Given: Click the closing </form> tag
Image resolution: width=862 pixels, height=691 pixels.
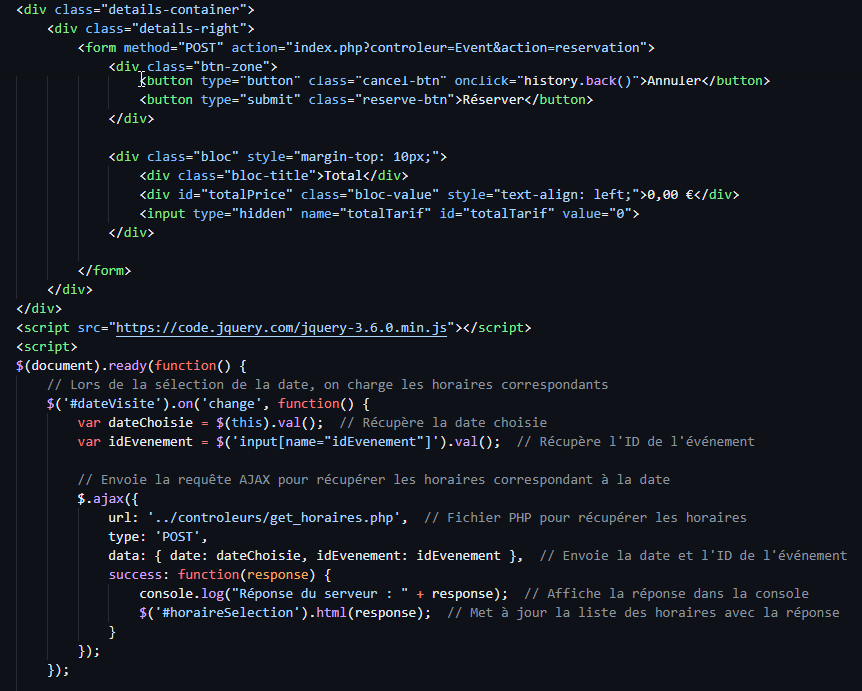Looking at the screenshot, I should tap(104, 270).
